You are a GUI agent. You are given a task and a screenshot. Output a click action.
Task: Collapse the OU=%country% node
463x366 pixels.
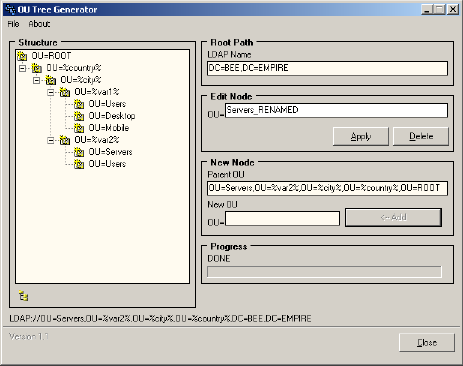point(22,68)
